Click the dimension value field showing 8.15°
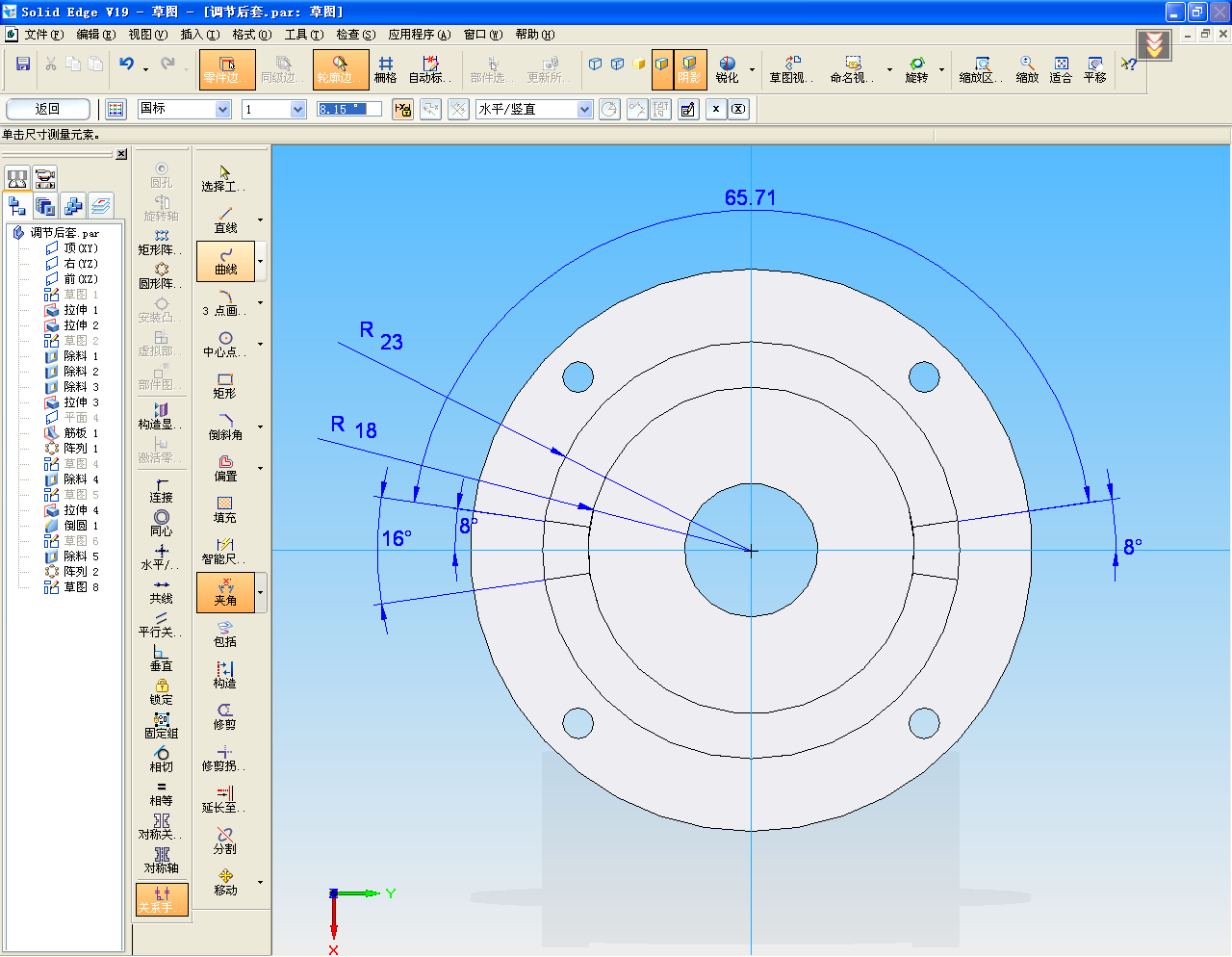The image size is (1232, 957). pyautogui.click(x=349, y=109)
